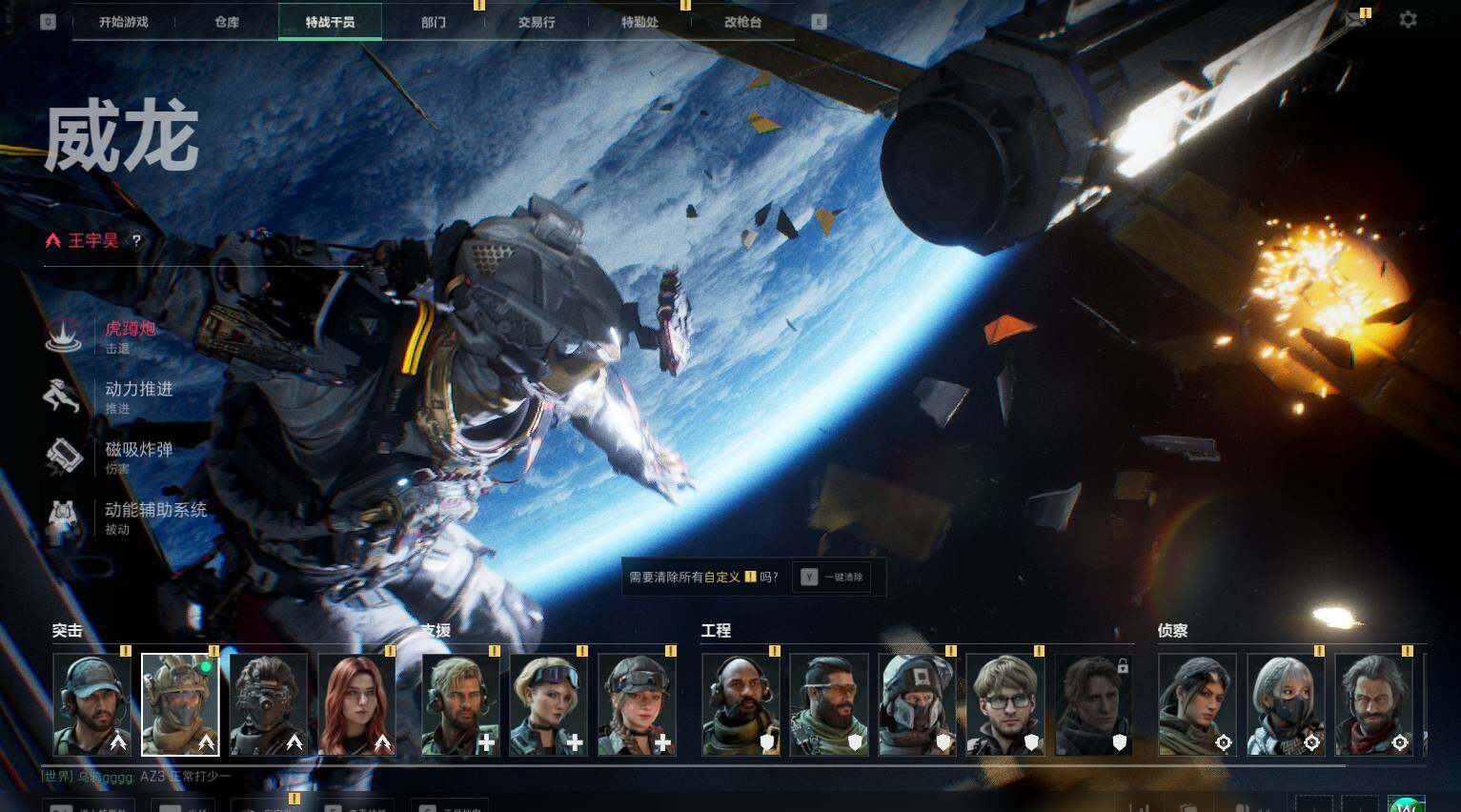Choose the locked 工程 operator
Screen dimensions: 1461x812
click(1094, 704)
